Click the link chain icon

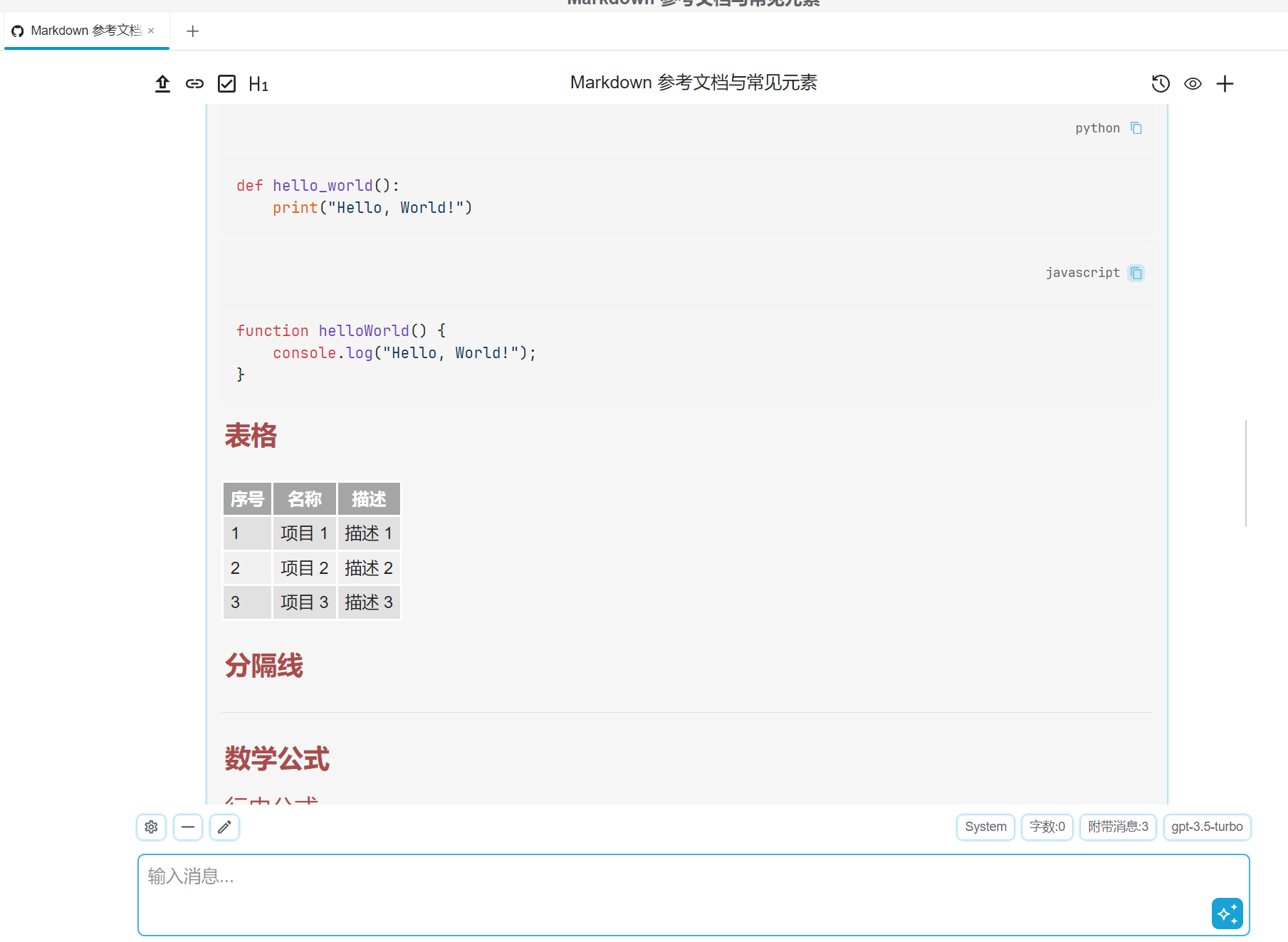194,84
